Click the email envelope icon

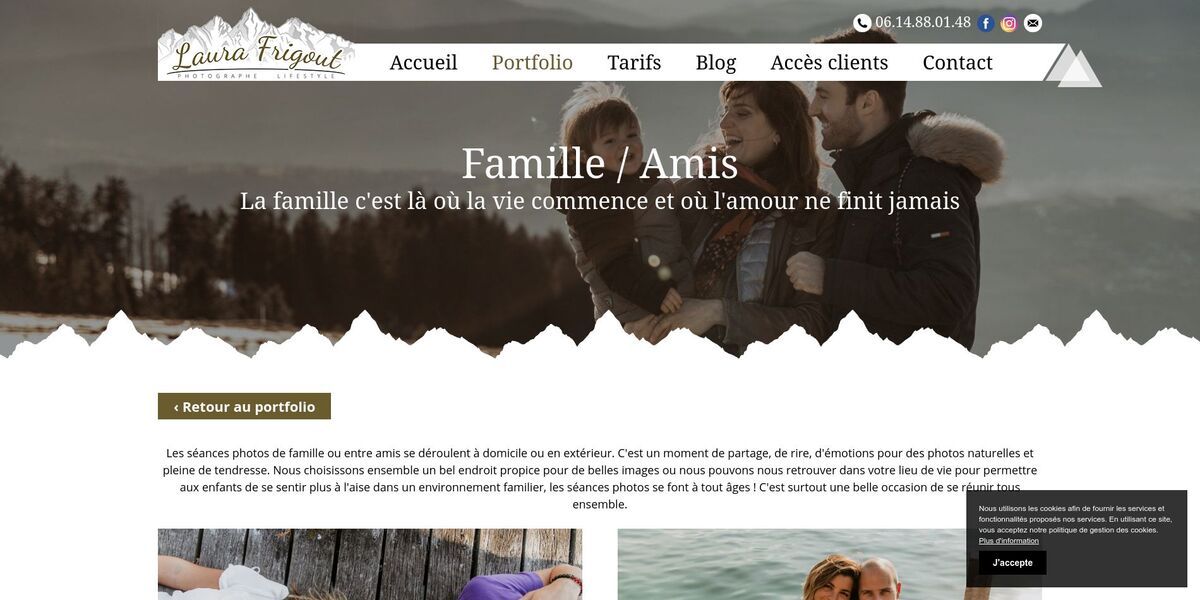click(x=1033, y=23)
